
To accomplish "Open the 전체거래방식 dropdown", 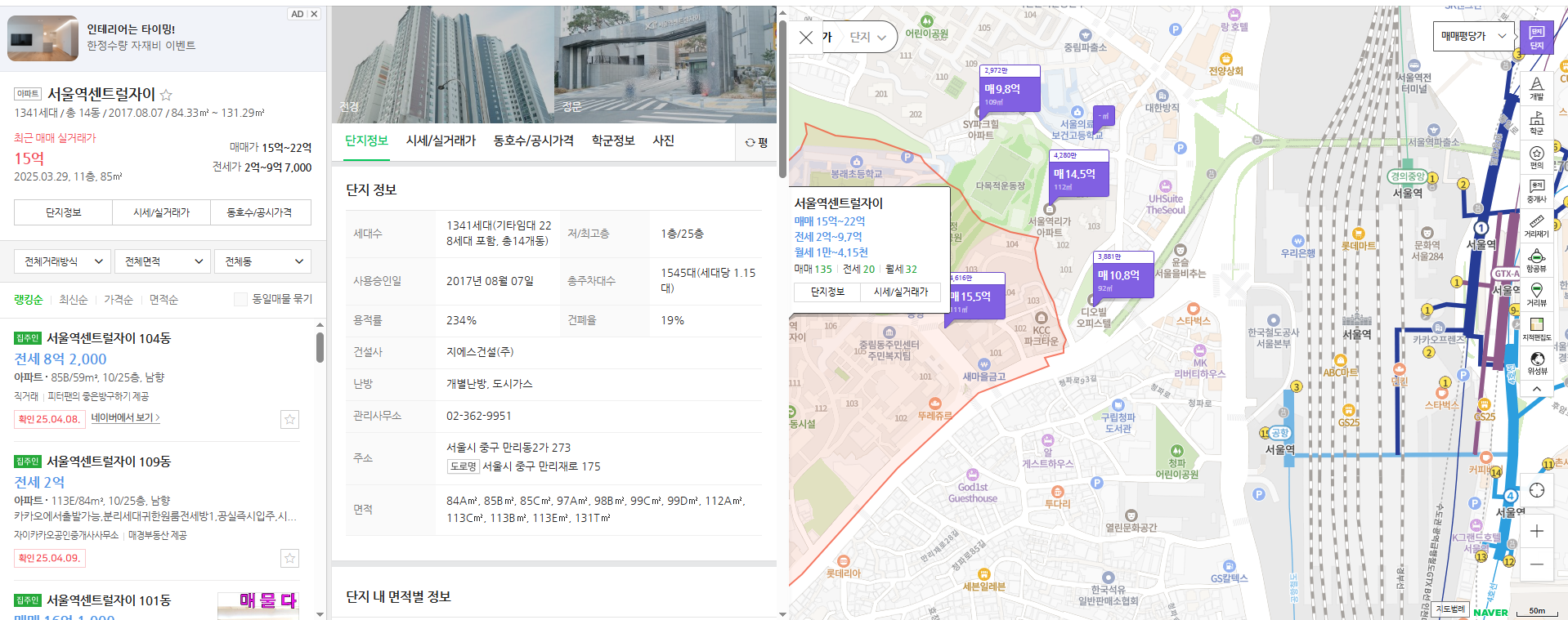I will (x=62, y=261).
